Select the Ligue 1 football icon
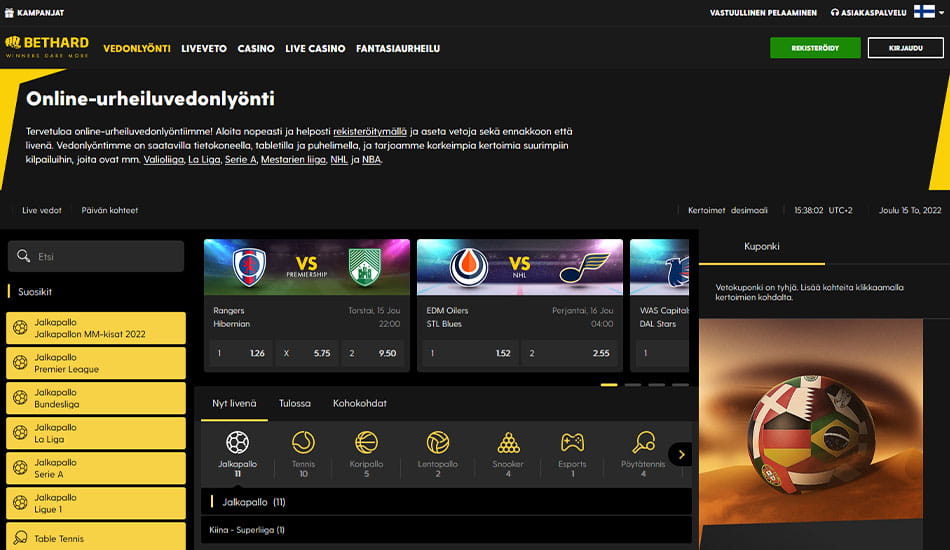The height and width of the screenshot is (550, 950). [21, 503]
